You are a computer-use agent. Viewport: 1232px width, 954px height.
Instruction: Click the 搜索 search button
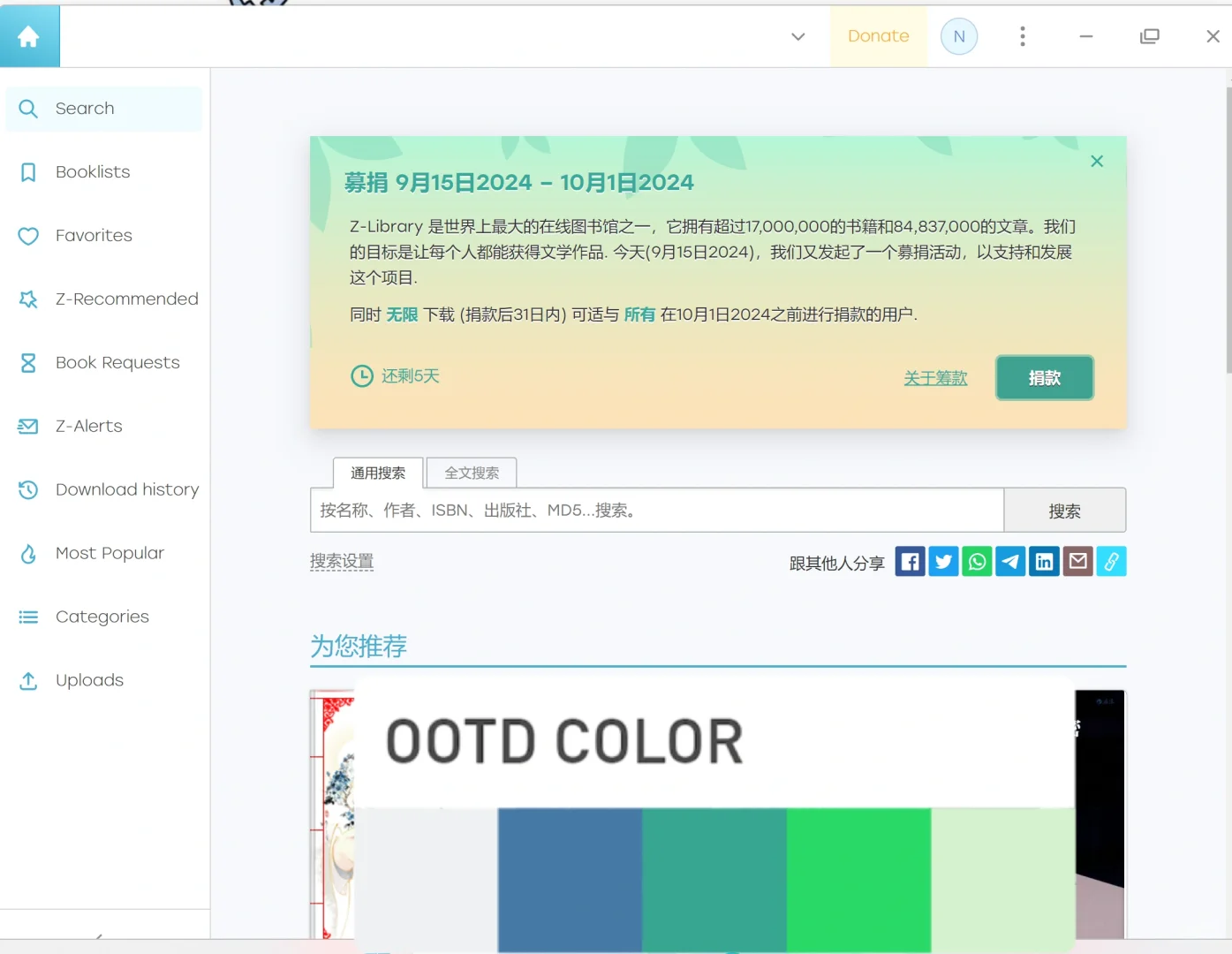tap(1064, 511)
